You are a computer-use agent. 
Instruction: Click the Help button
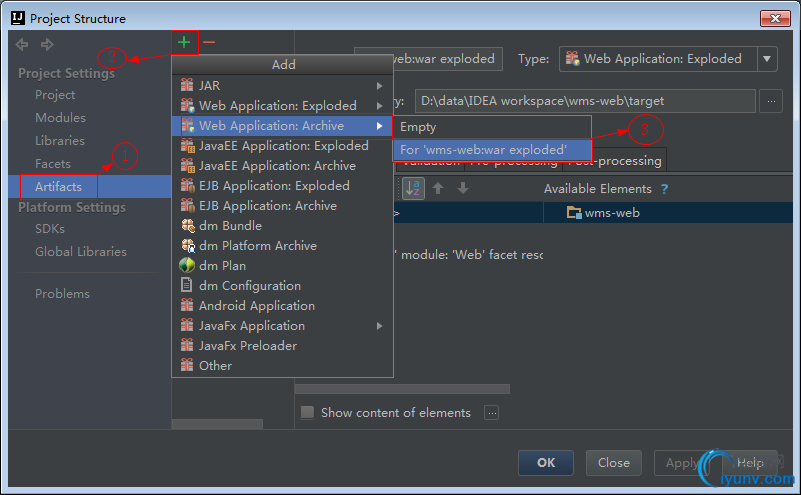pos(749,463)
